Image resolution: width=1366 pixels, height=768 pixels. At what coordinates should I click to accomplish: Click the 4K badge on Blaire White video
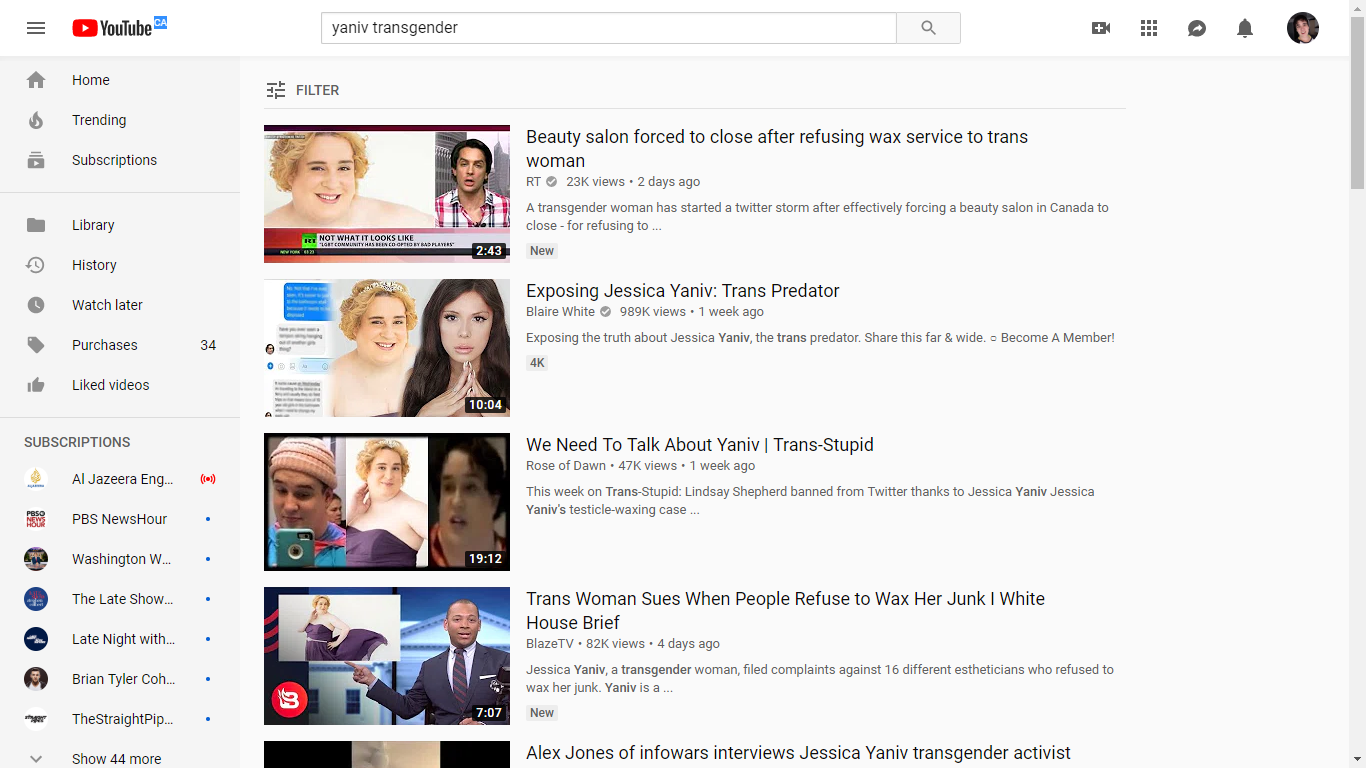point(537,363)
